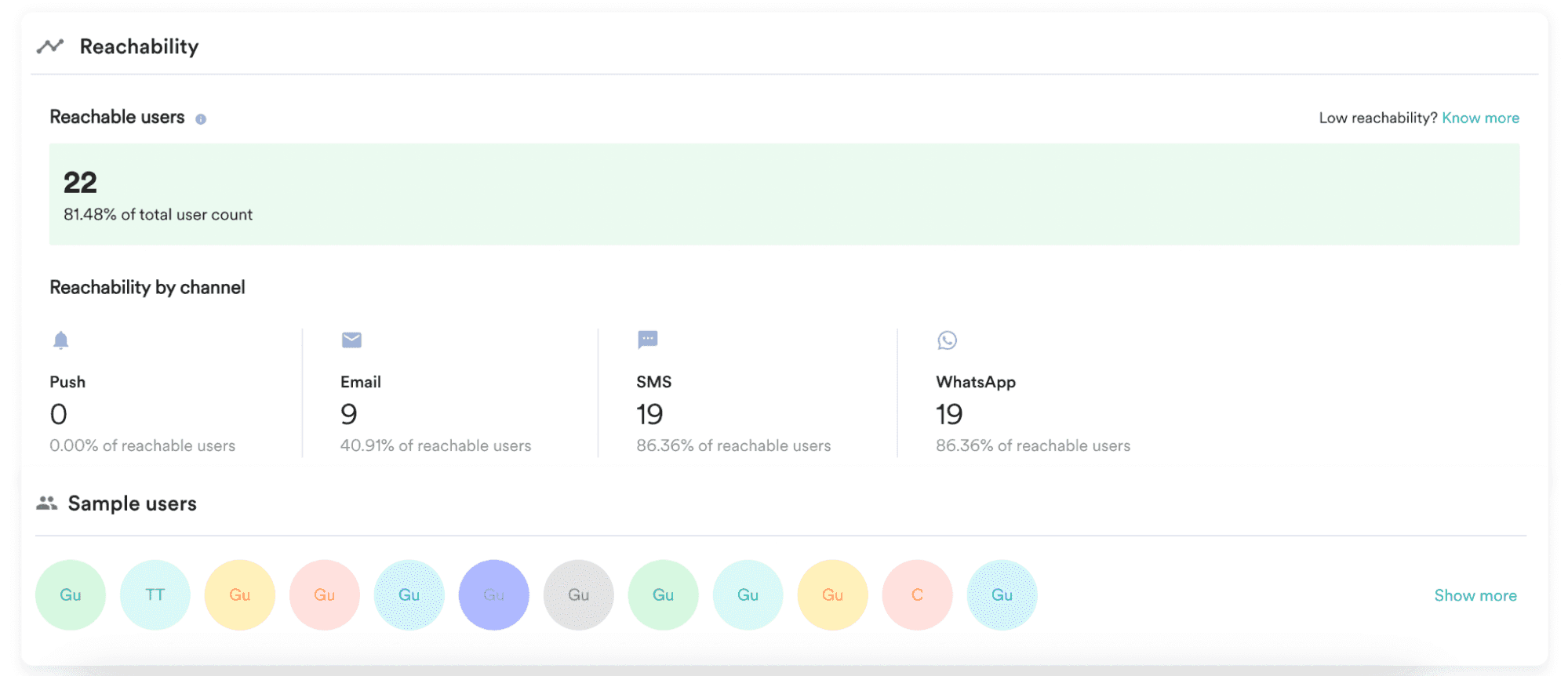
Task: Select the SMS chat bubble icon
Action: 647,340
